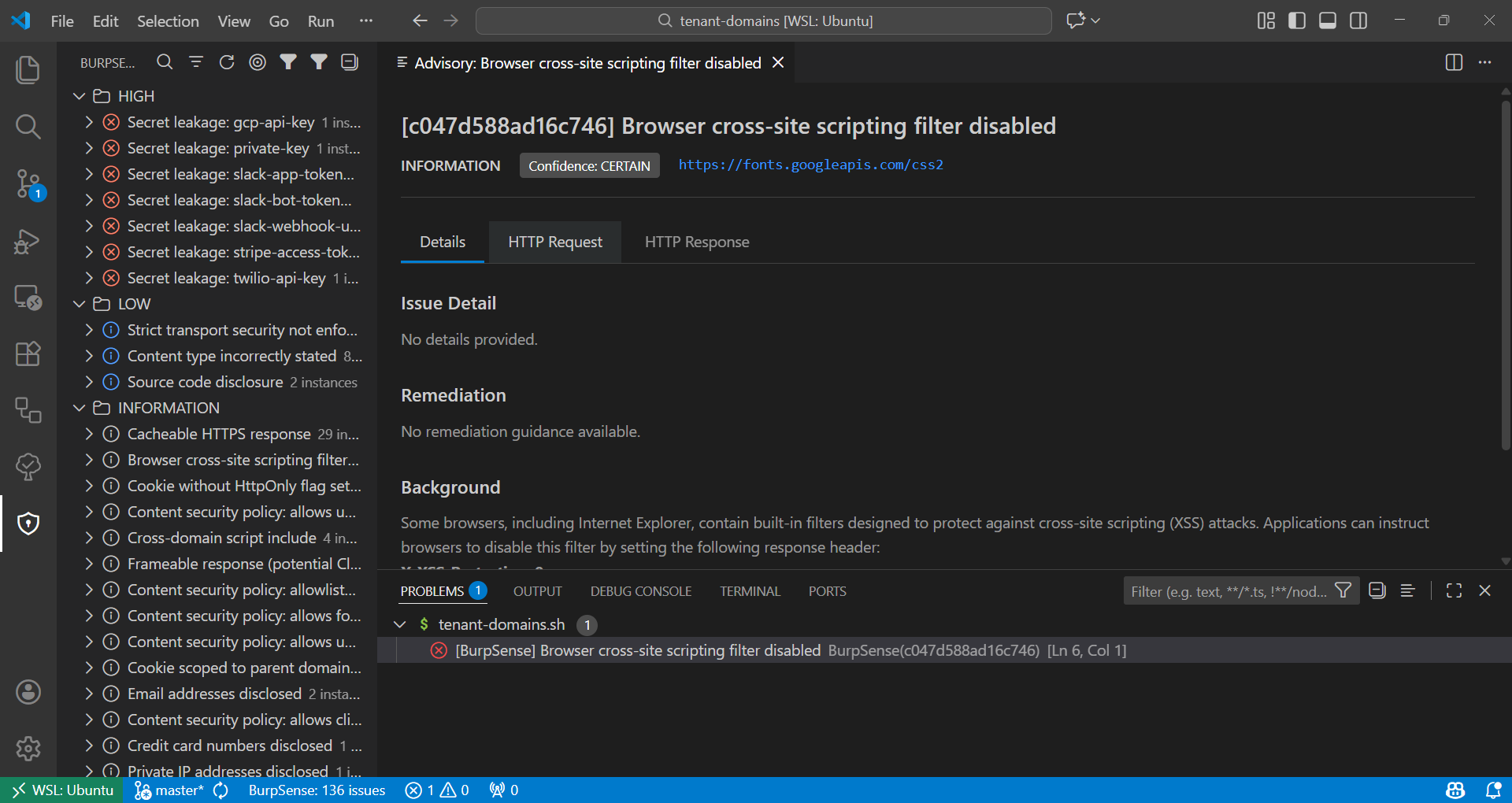This screenshot has height=803, width=1512.
Task: Click the ports forwarded status item
Action: coord(504,790)
